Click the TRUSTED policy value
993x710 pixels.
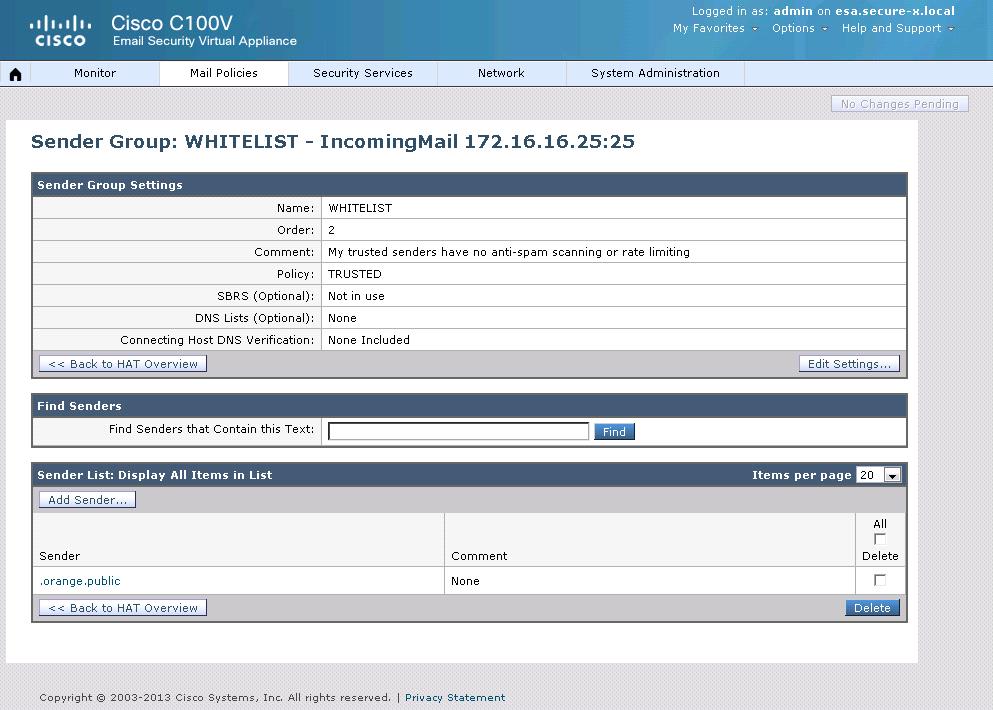355,274
